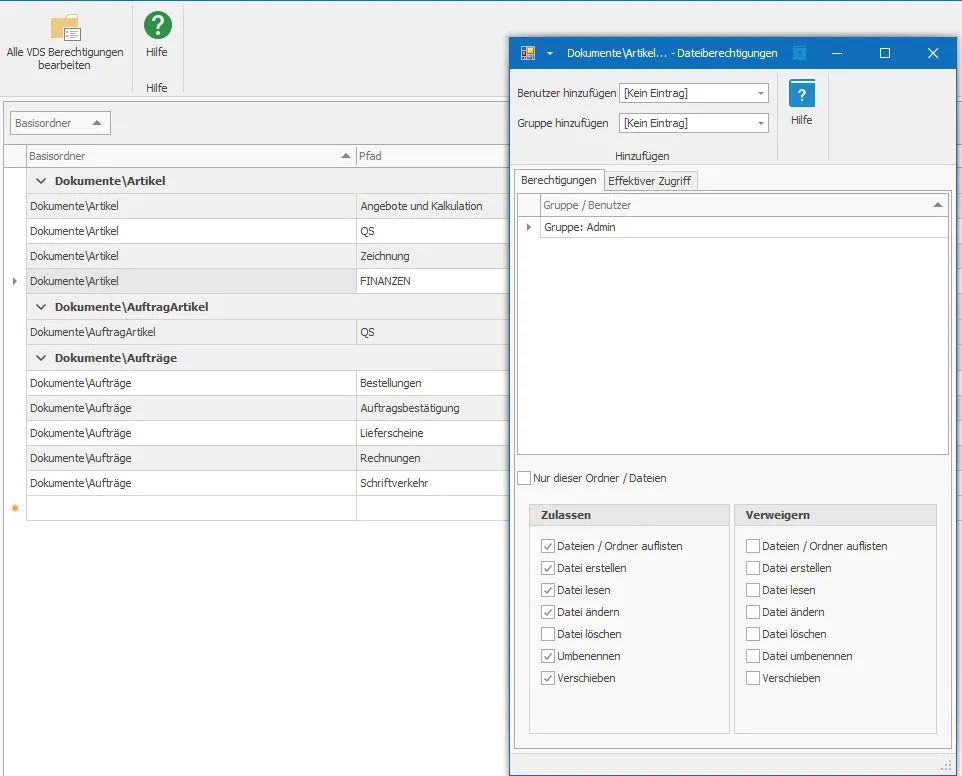
Task: Select the Berechtigungen tab
Action: [558, 180]
